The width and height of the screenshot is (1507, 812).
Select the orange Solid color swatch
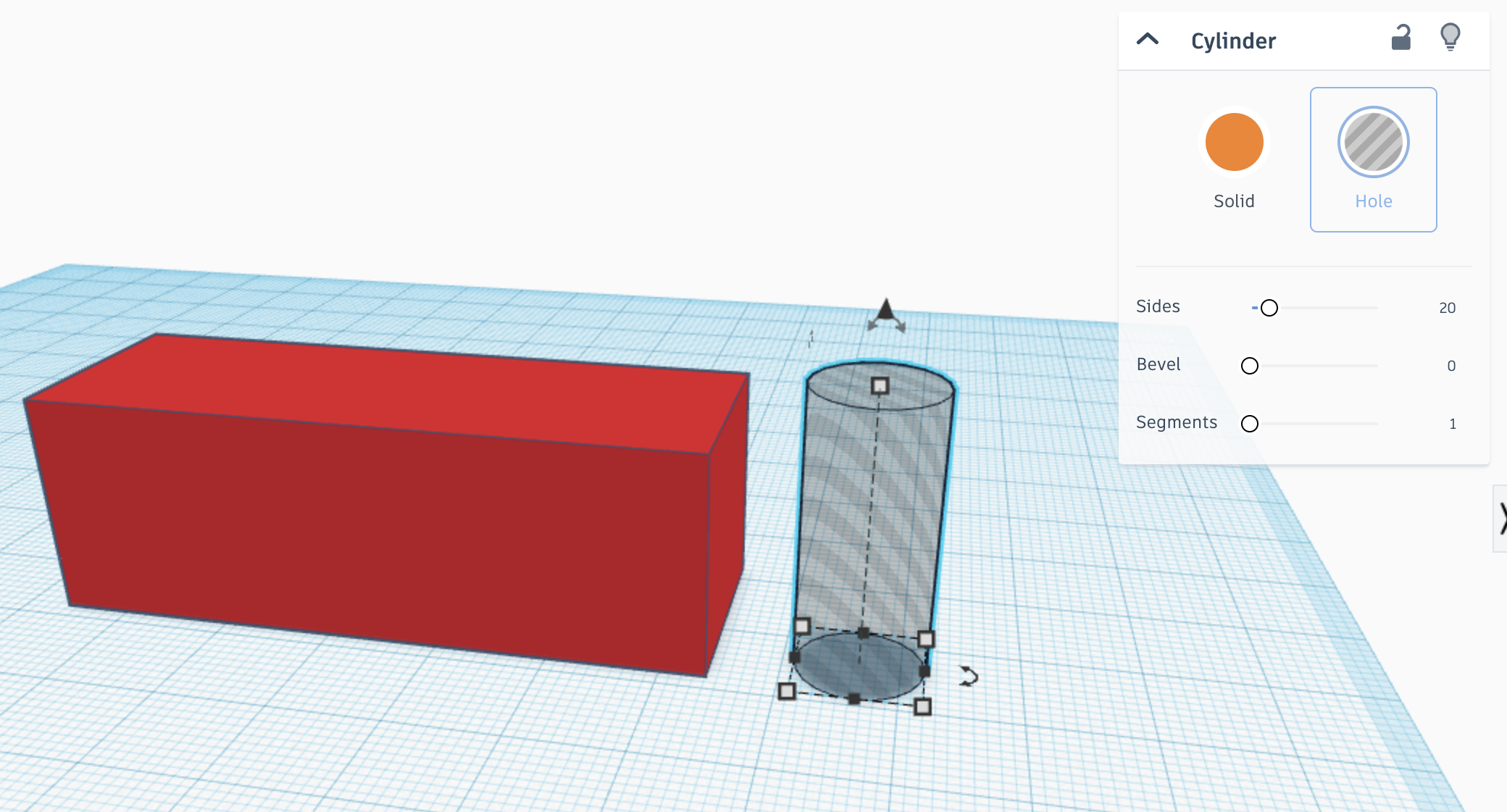click(1234, 142)
